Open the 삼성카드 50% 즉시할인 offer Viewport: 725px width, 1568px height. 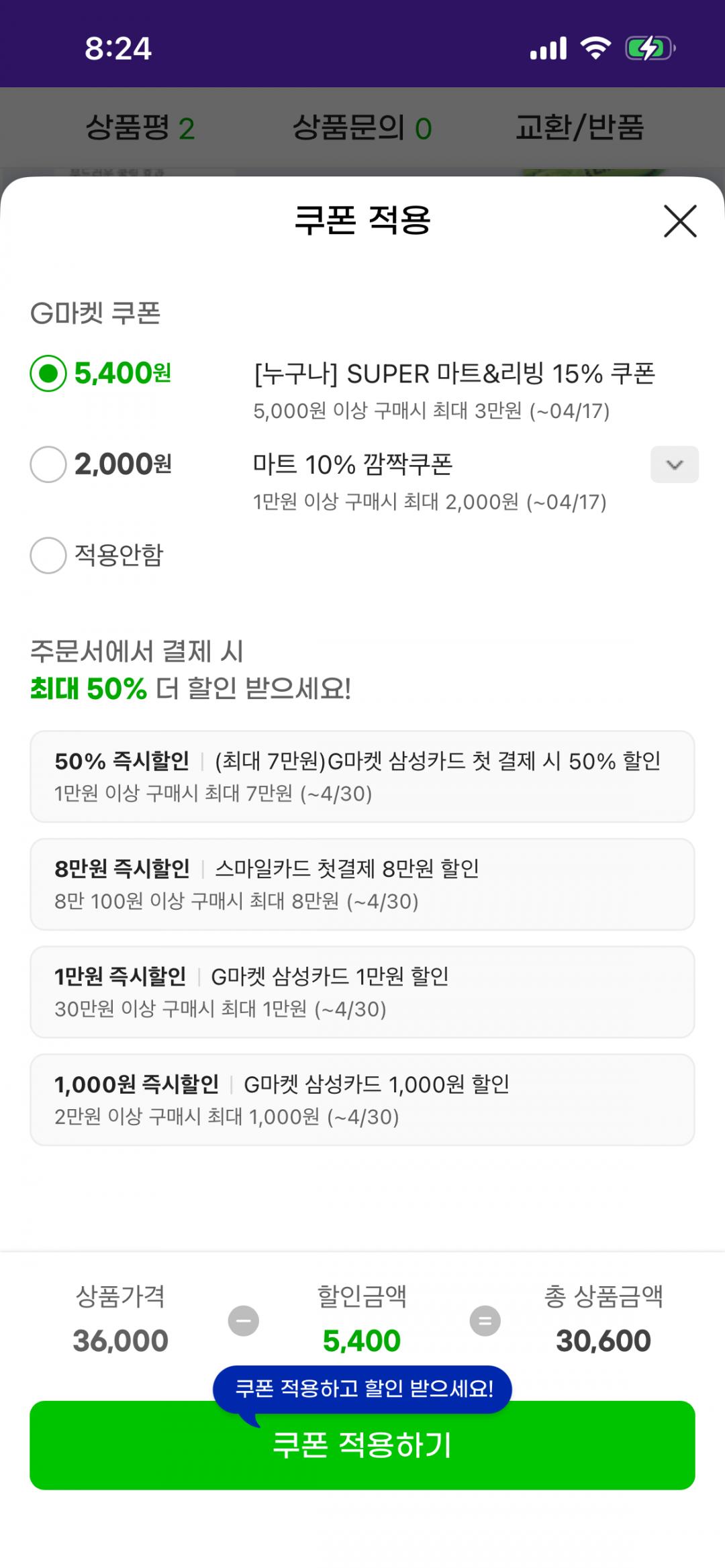(362, 776)
